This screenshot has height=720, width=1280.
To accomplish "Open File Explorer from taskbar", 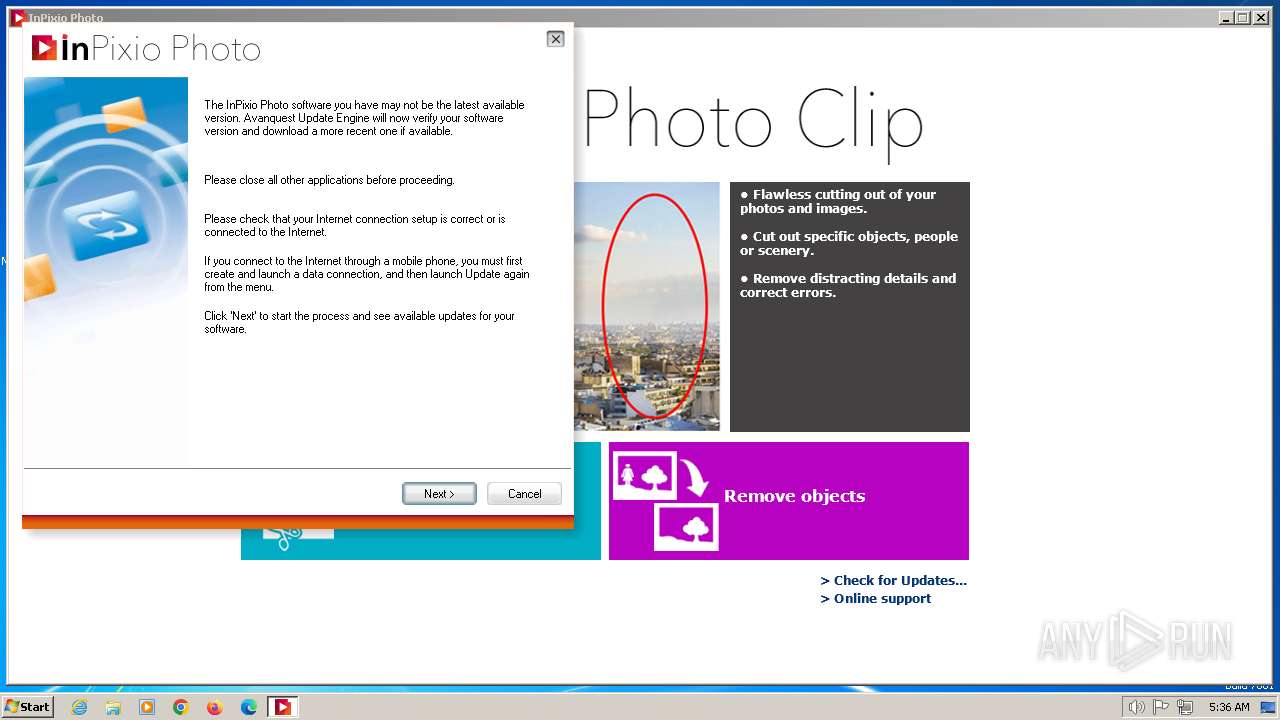I will 113,707.
